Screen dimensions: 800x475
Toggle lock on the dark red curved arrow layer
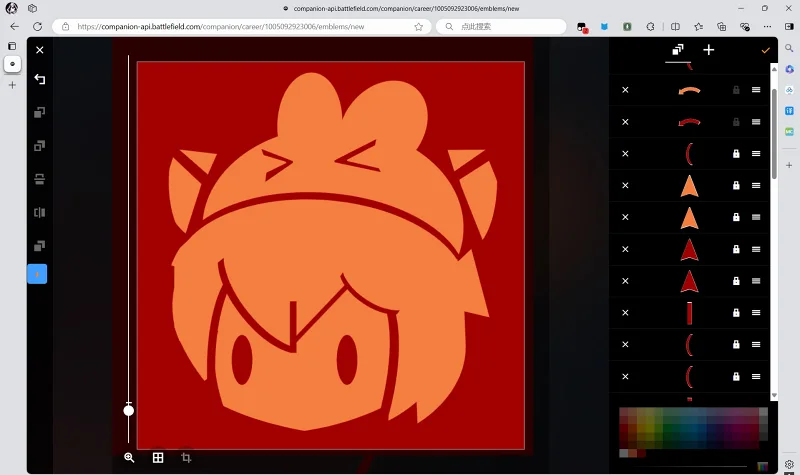click(736, 122)
